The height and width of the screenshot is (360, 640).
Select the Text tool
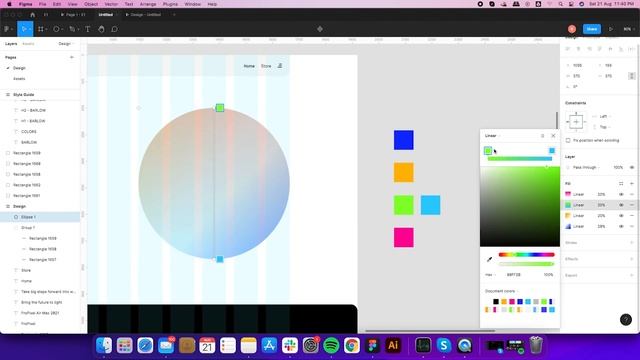pos(87,29)
